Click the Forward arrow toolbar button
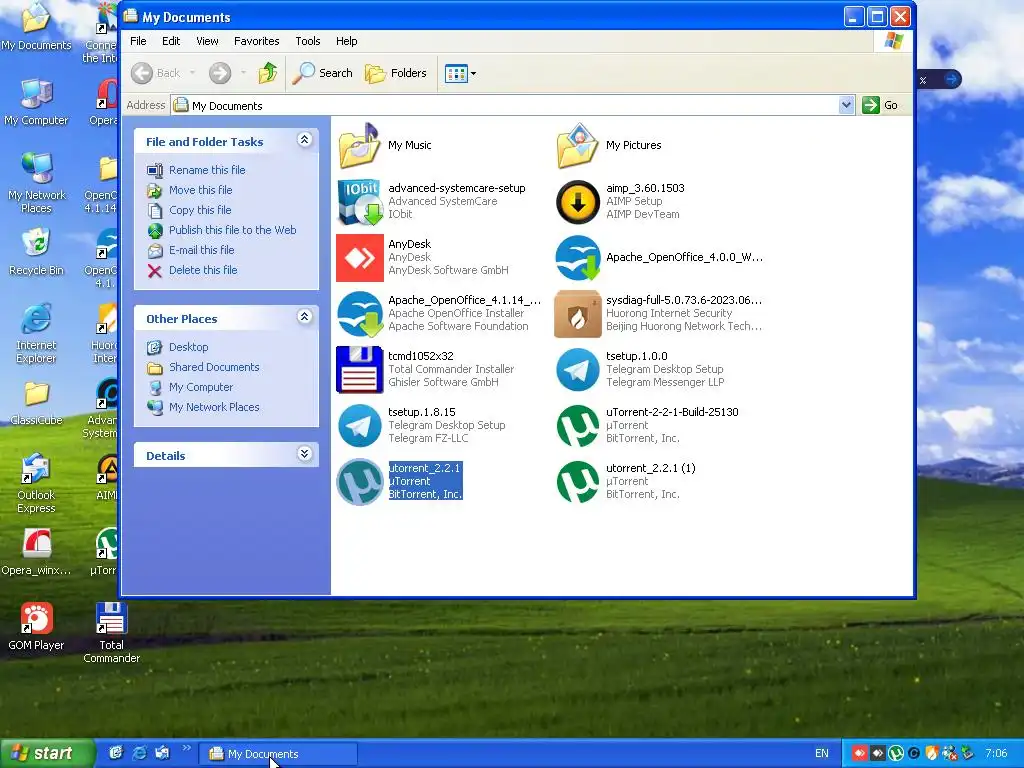The height and width of the screenshot is (768, 1024). tap(220, 73)
